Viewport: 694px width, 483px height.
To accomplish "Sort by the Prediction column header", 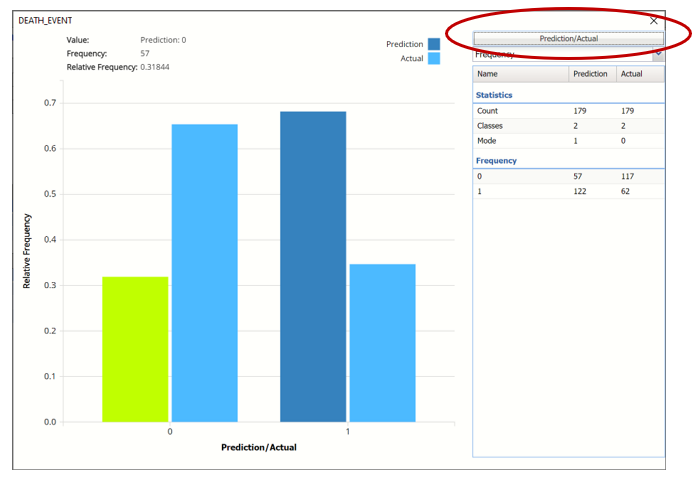I will coord(592,74).
